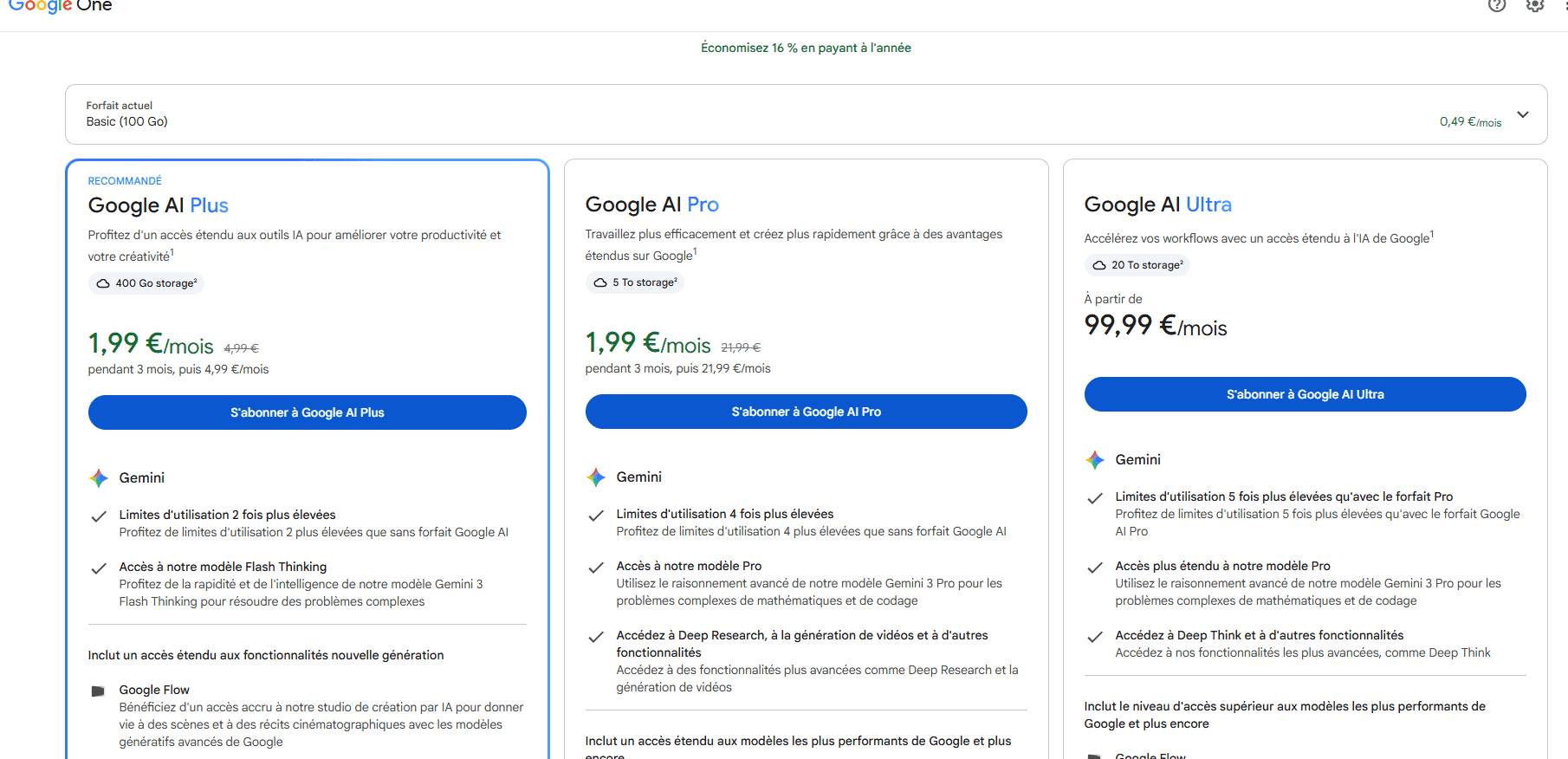1568x759 pixels.
Task: Click the 0,49 €/mois current plan price
Action: pos(1471,122)
